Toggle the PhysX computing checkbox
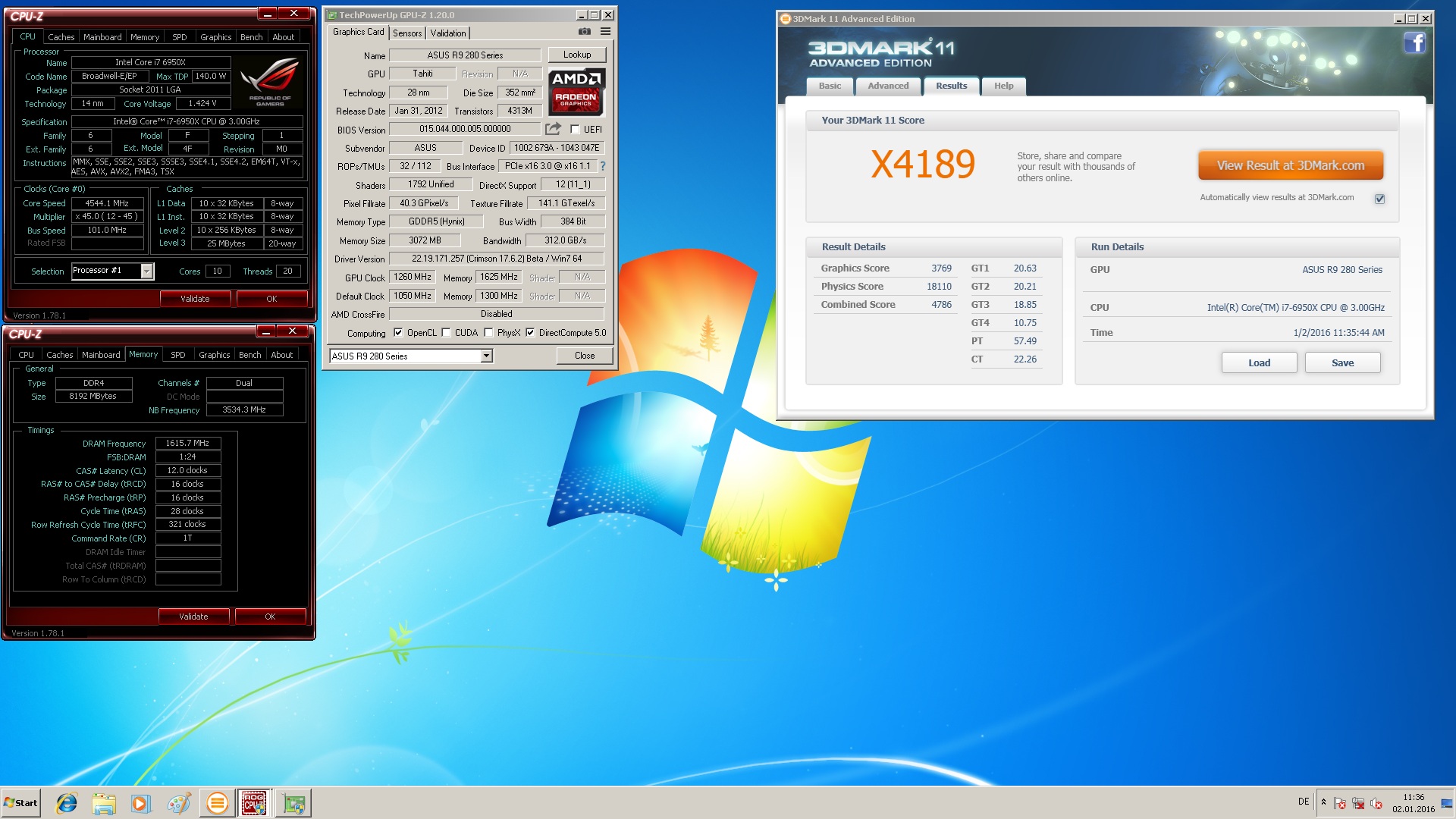 coord(488,333)
